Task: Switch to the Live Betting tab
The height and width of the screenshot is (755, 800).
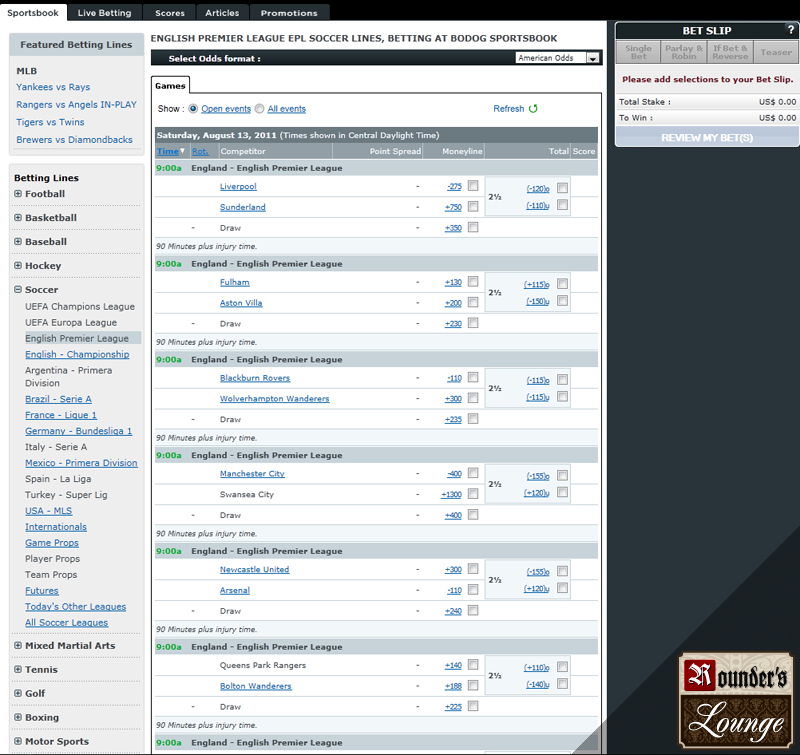Action: coord(105,13)
